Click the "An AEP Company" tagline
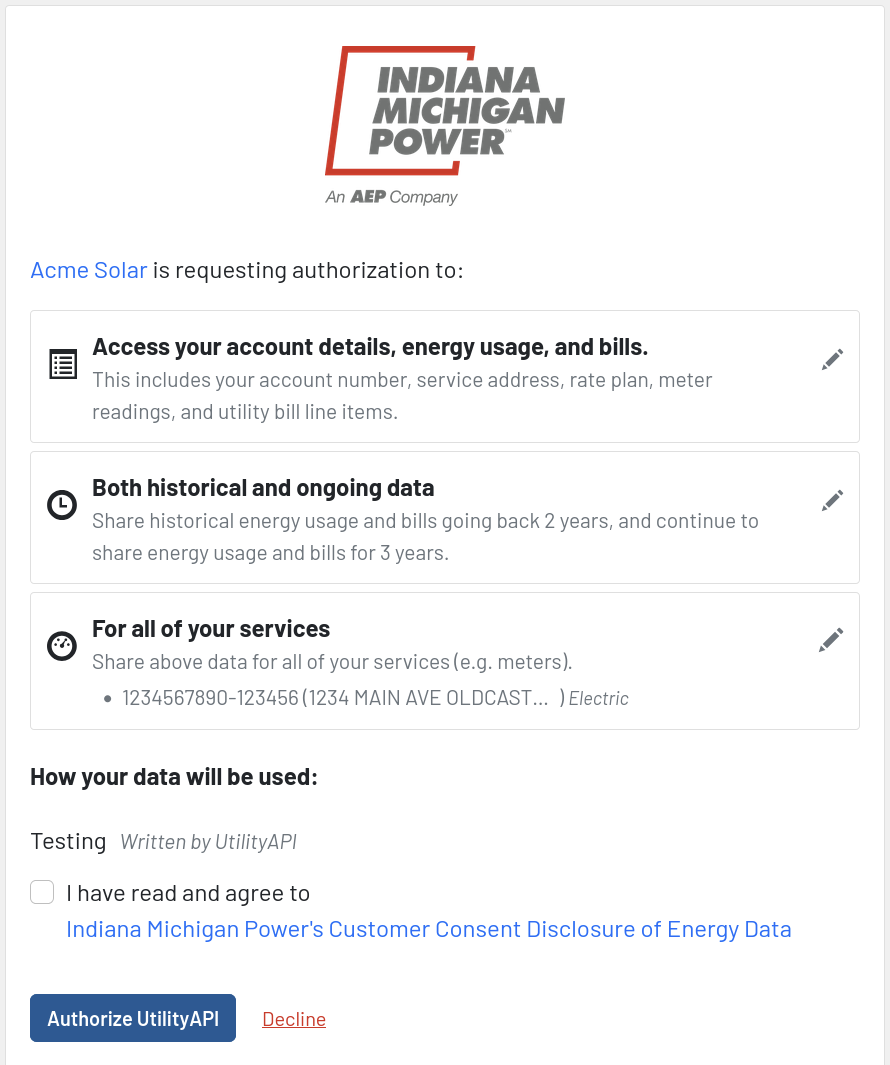890x1065 pixels. (391, 197)
